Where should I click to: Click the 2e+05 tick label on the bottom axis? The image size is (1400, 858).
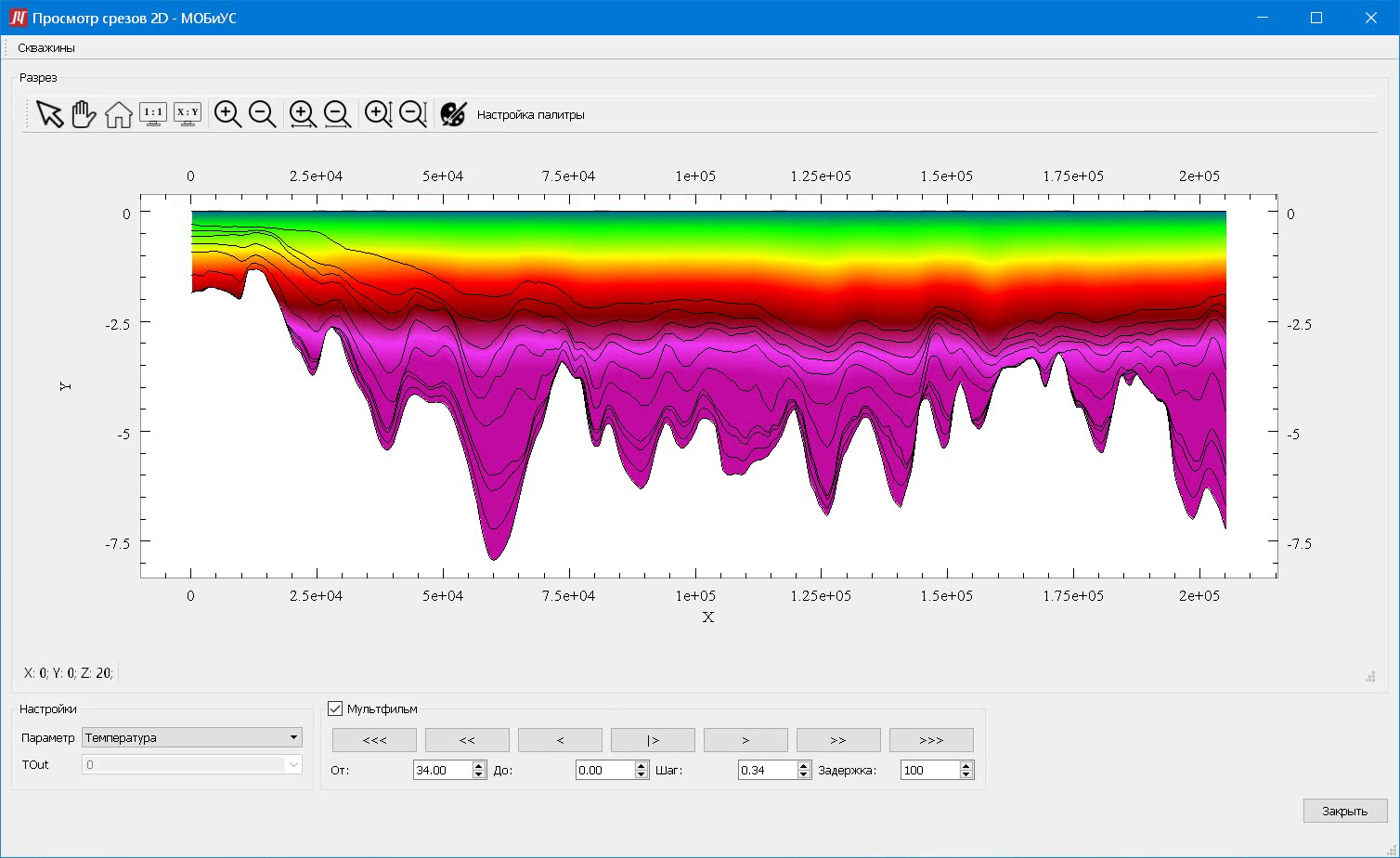pos(1199,596)
